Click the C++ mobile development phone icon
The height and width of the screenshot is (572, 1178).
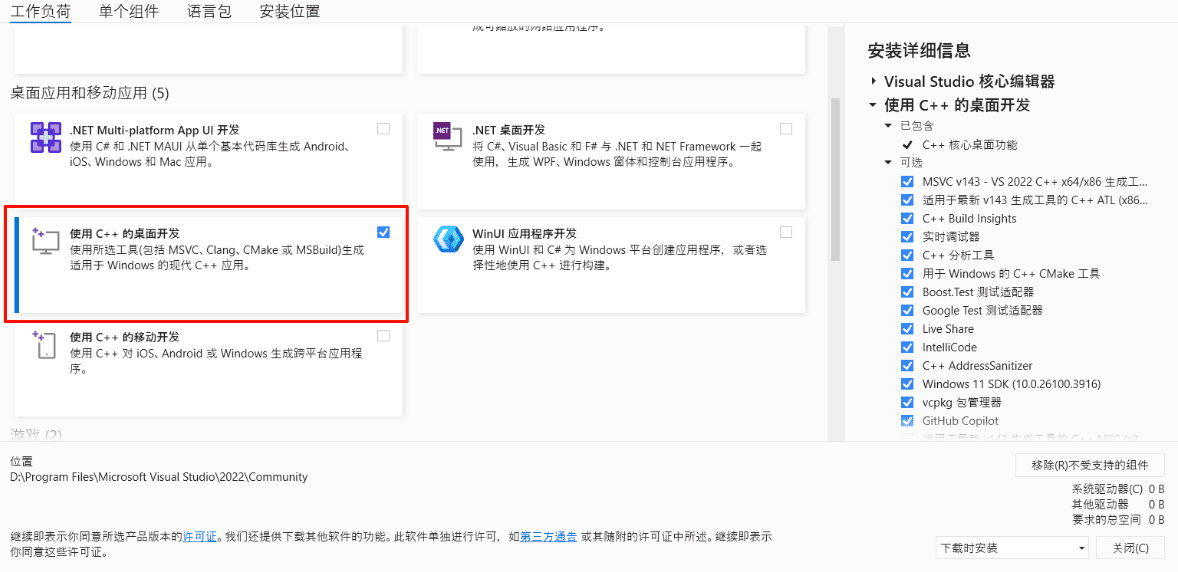pos(45,346)
